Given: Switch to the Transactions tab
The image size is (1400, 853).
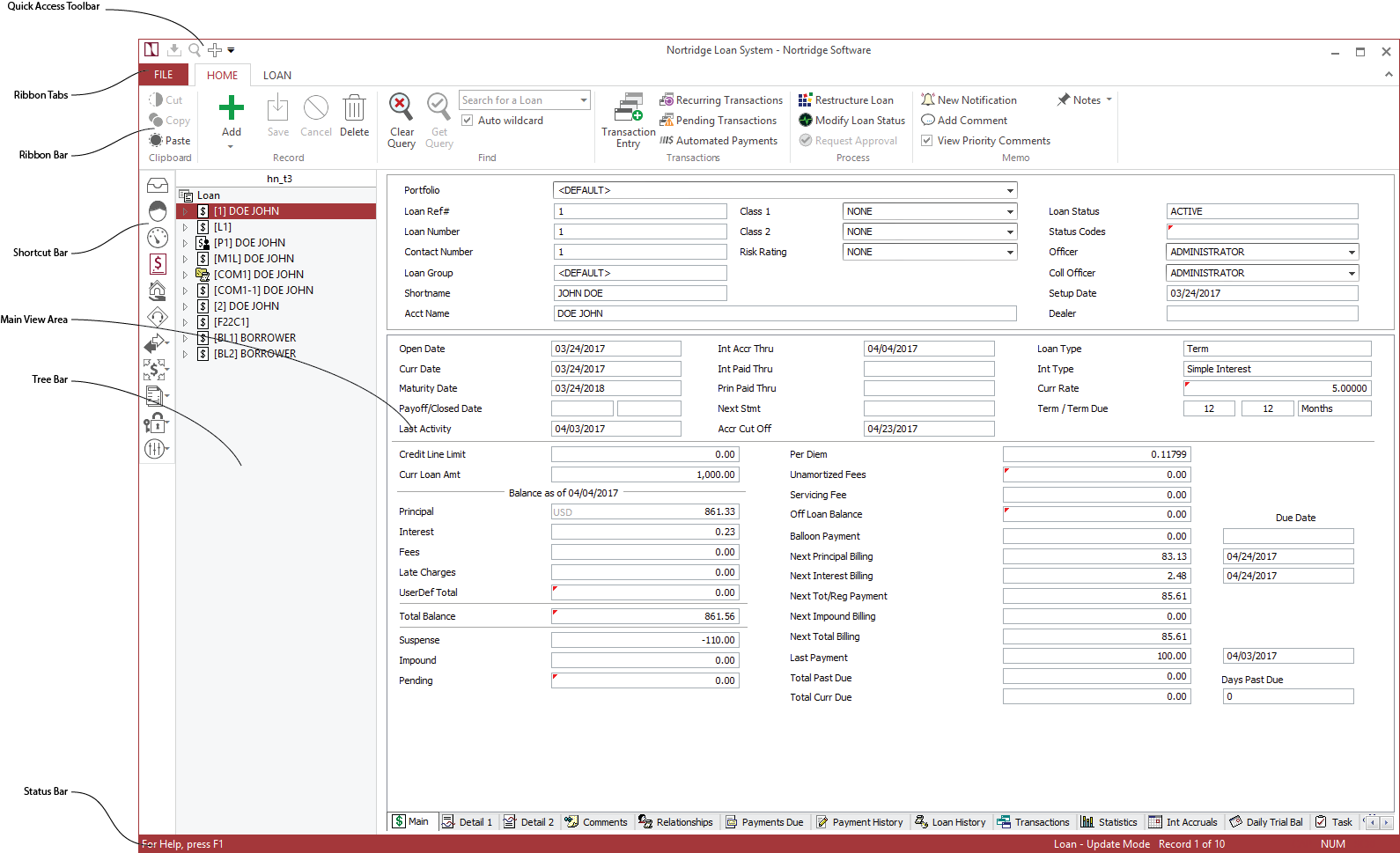Looking at the screenshot, I should 1033,822.
